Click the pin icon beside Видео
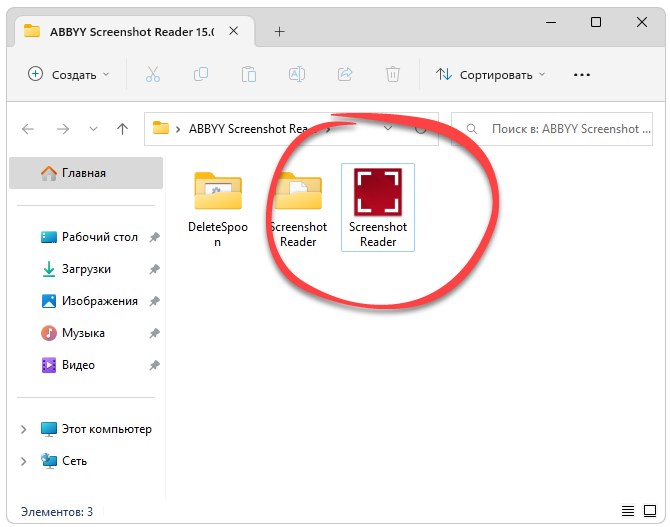This screenshot has width=670, height=527. pyautogui.click(x=154, y=365)
